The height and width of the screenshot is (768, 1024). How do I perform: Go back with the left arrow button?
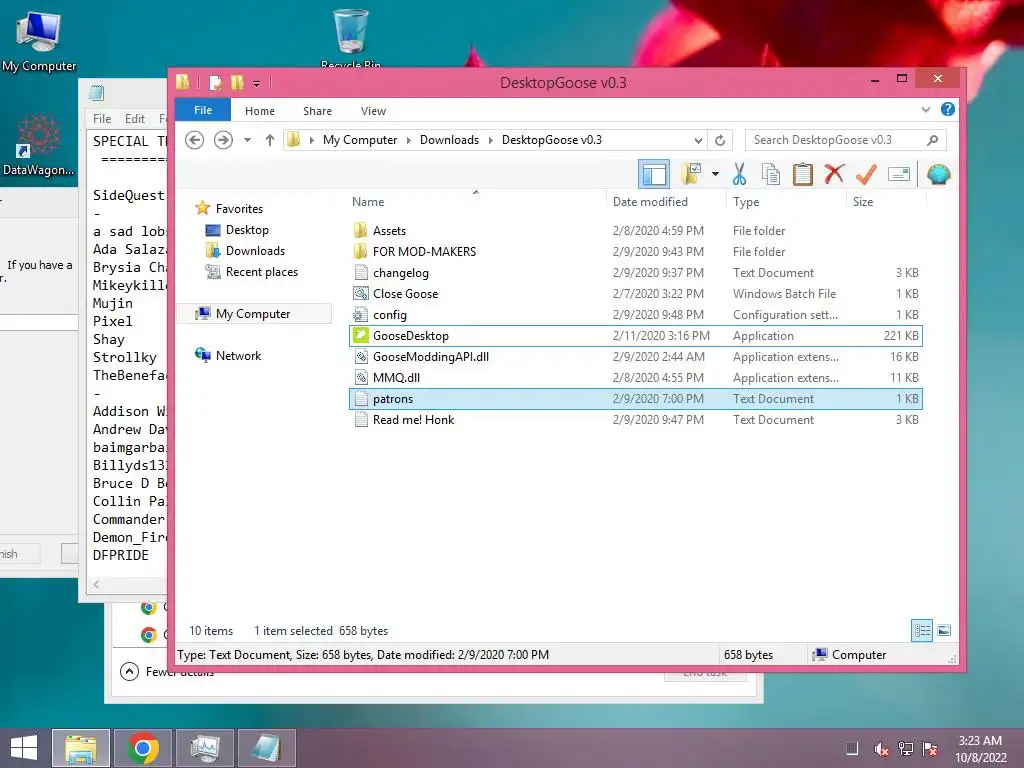pyautogui.click(x=195, y=140)
